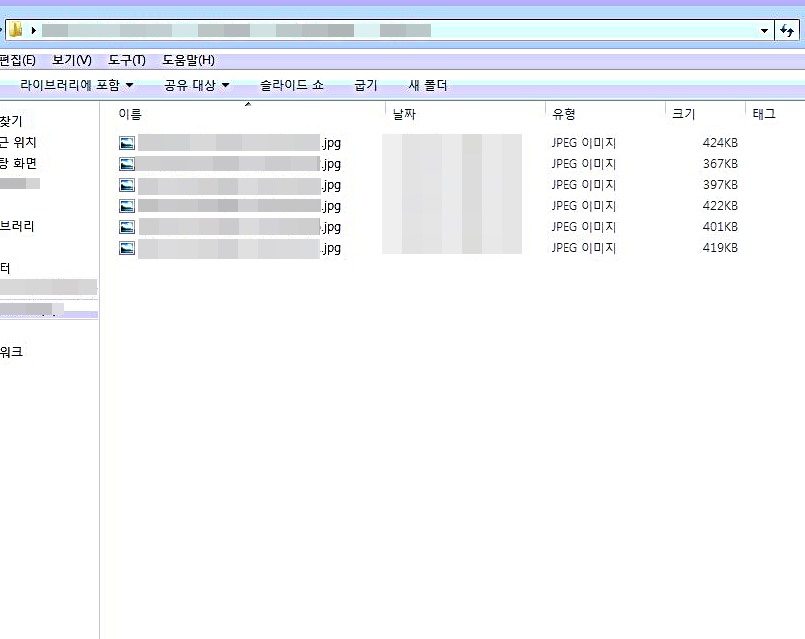Sort by 날짜 column header
Screen dimensions: 805x639
(x=404, y=114)
